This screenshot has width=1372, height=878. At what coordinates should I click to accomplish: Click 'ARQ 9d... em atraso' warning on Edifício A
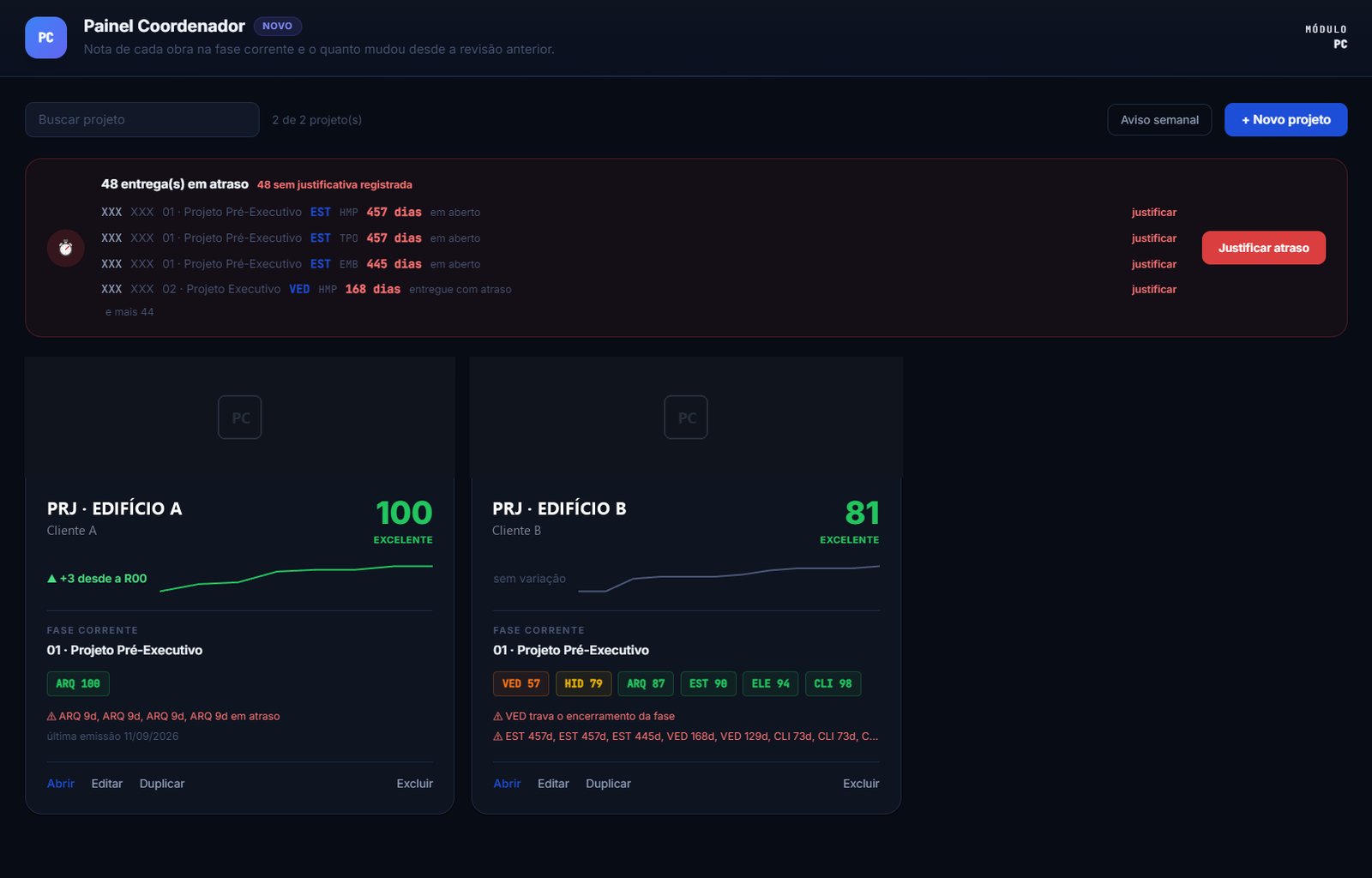click(164, 716)
